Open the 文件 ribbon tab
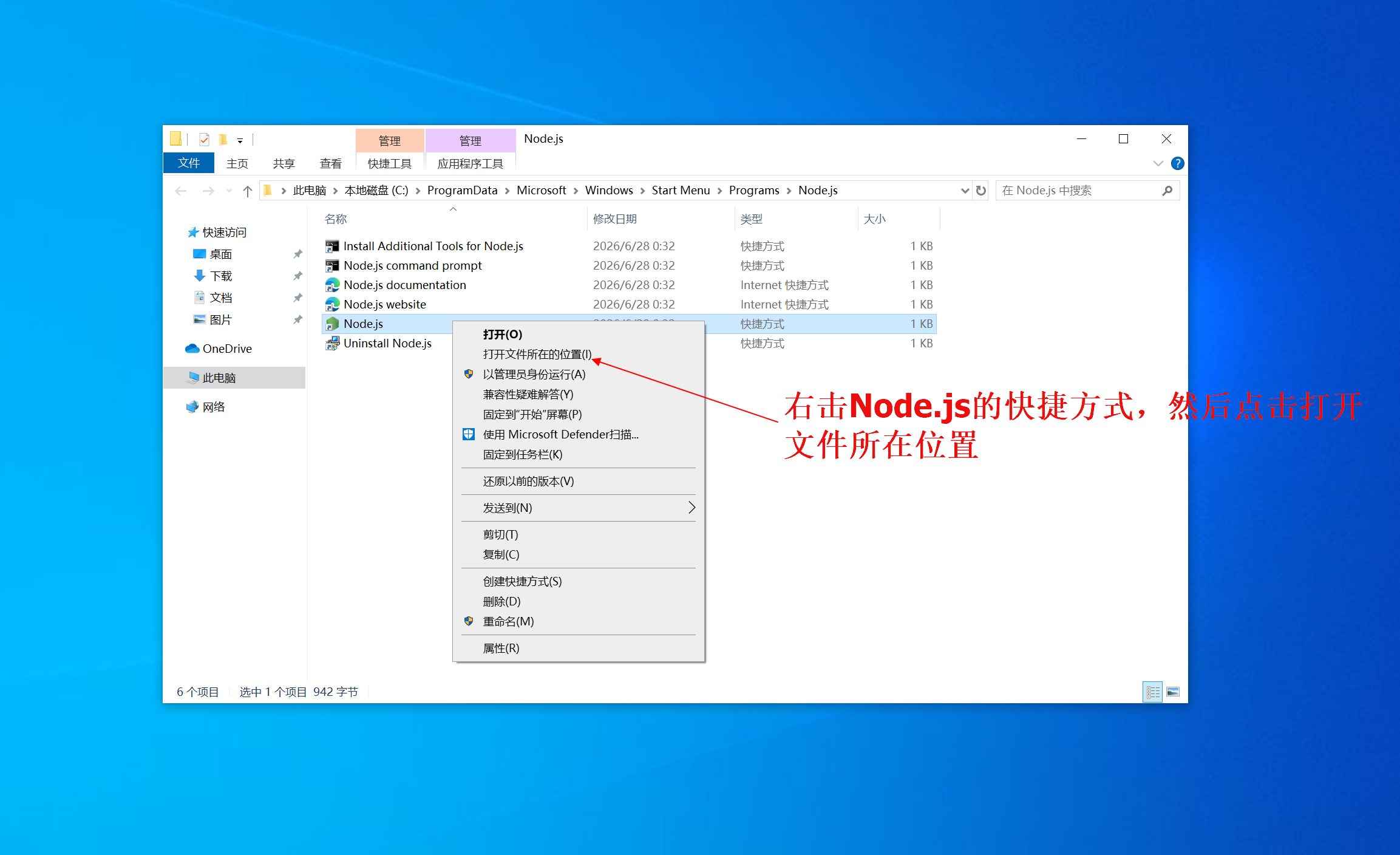The width and height of the screenshot is (1400, 855). tap(189, 163)
